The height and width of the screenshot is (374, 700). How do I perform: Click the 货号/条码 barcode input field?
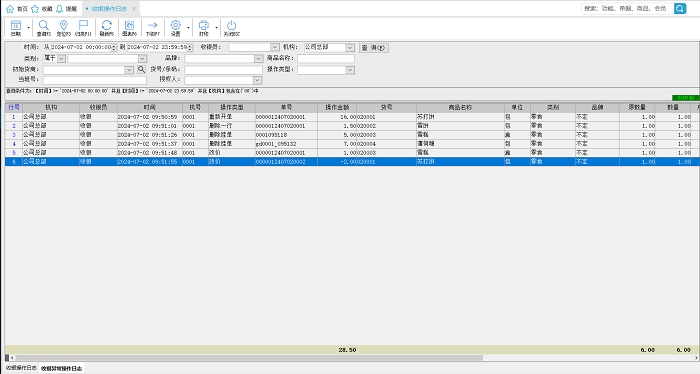click(x=223, y=70)
